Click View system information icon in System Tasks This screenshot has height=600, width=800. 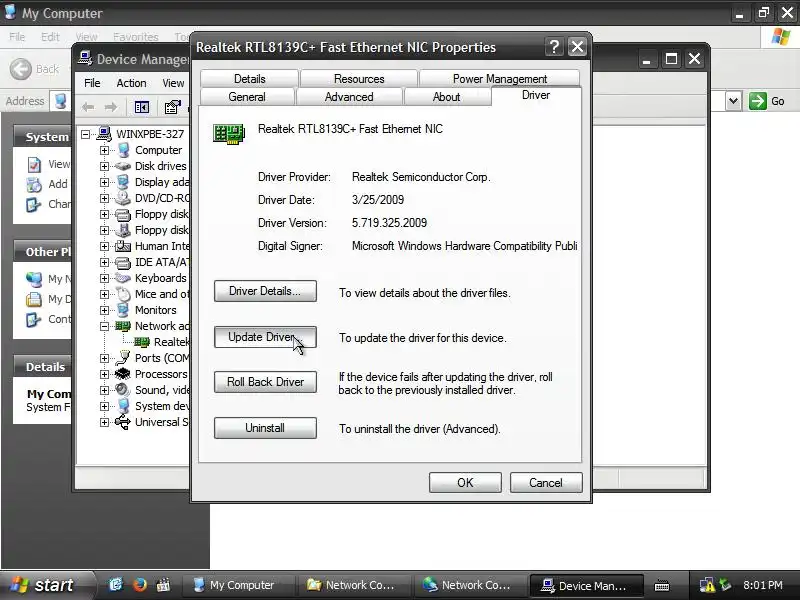point(34,165)
